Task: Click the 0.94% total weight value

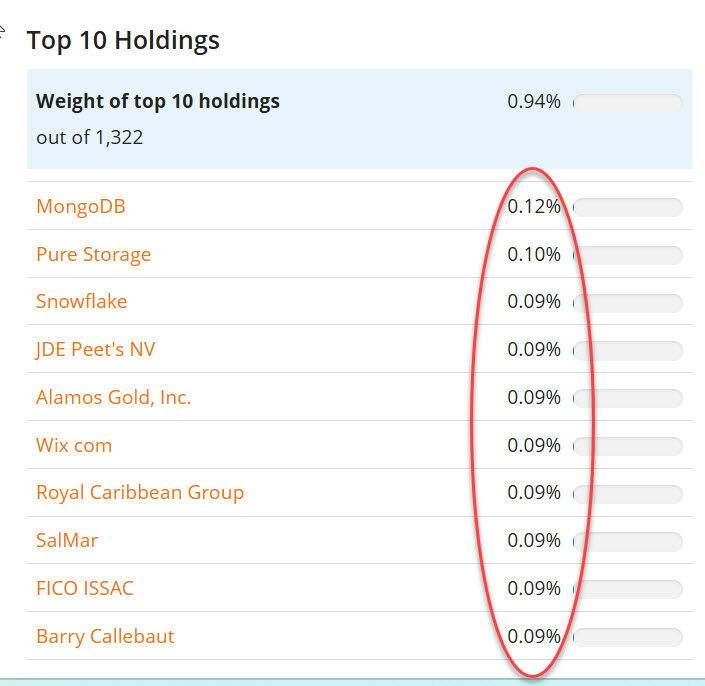Action: (x=533, y=101)
